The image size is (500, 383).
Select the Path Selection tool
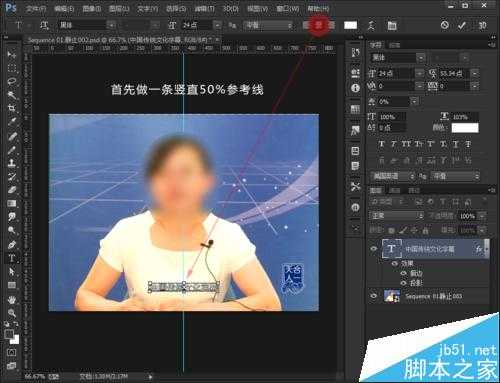tap(12, 272)
